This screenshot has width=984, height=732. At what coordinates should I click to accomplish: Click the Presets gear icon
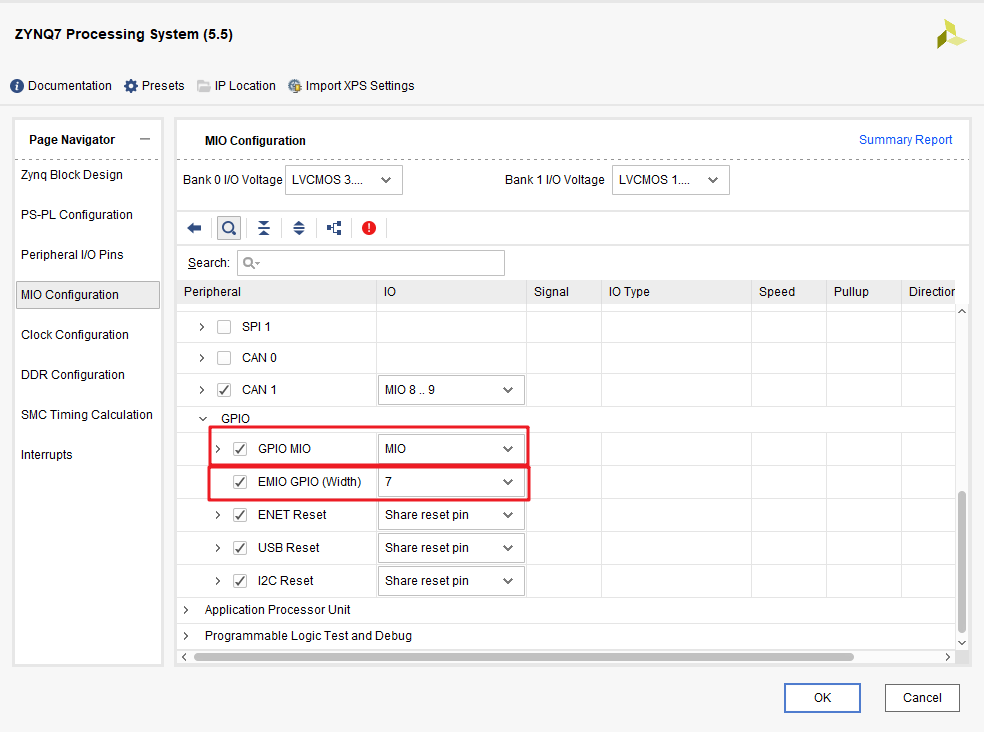tap(131, 86)
